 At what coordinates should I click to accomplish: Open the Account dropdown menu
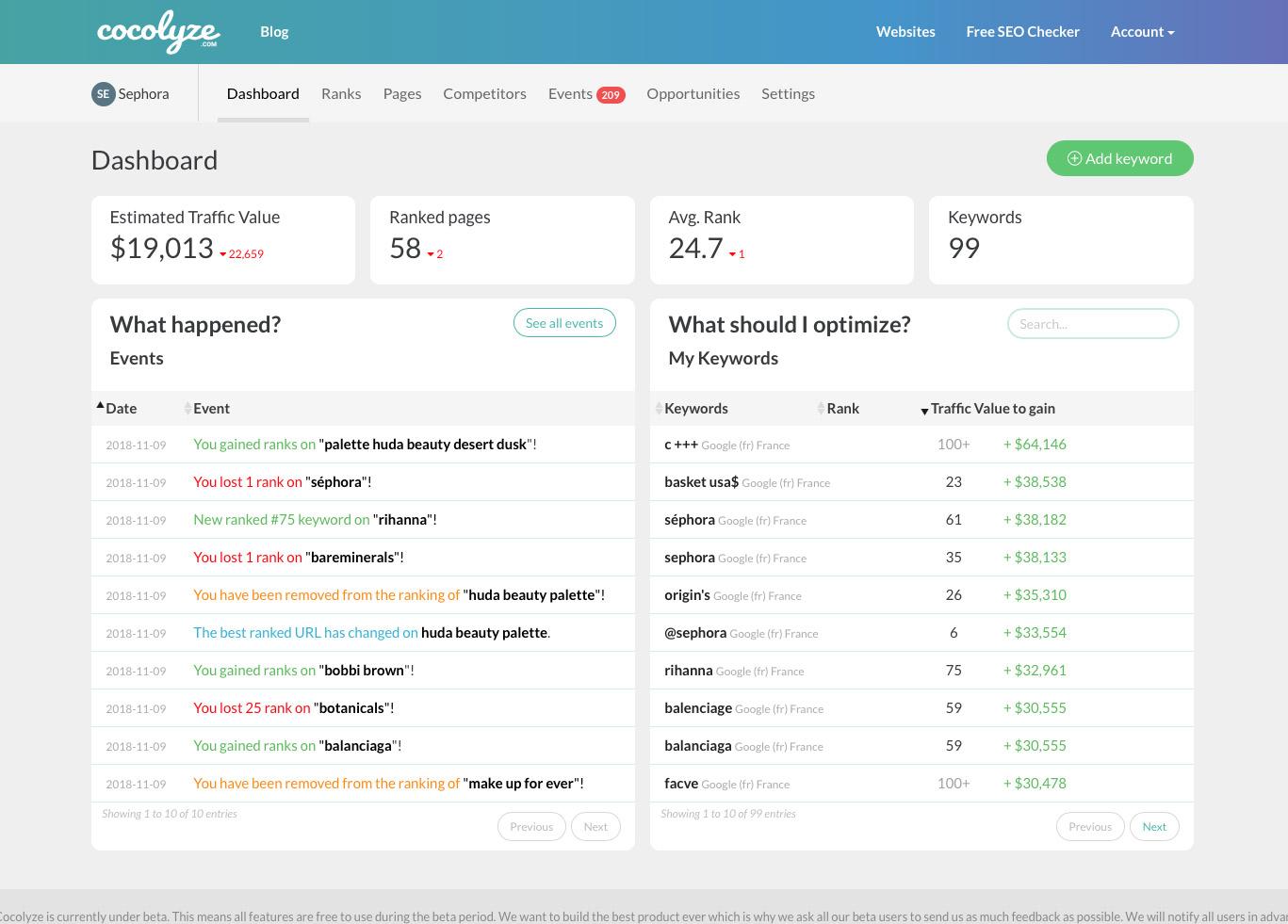[x=1142, y=32]
